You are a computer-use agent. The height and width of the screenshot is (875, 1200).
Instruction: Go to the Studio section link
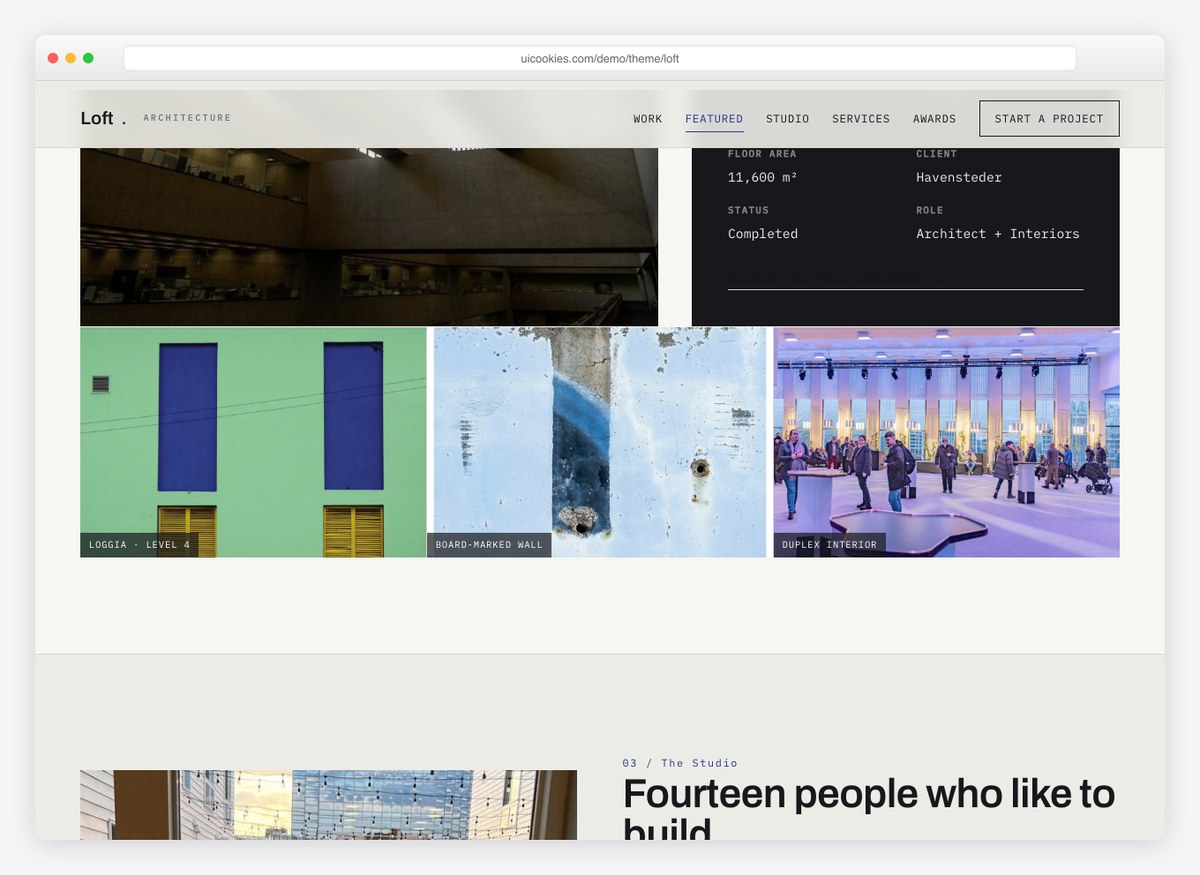click(x=788, y=119)
